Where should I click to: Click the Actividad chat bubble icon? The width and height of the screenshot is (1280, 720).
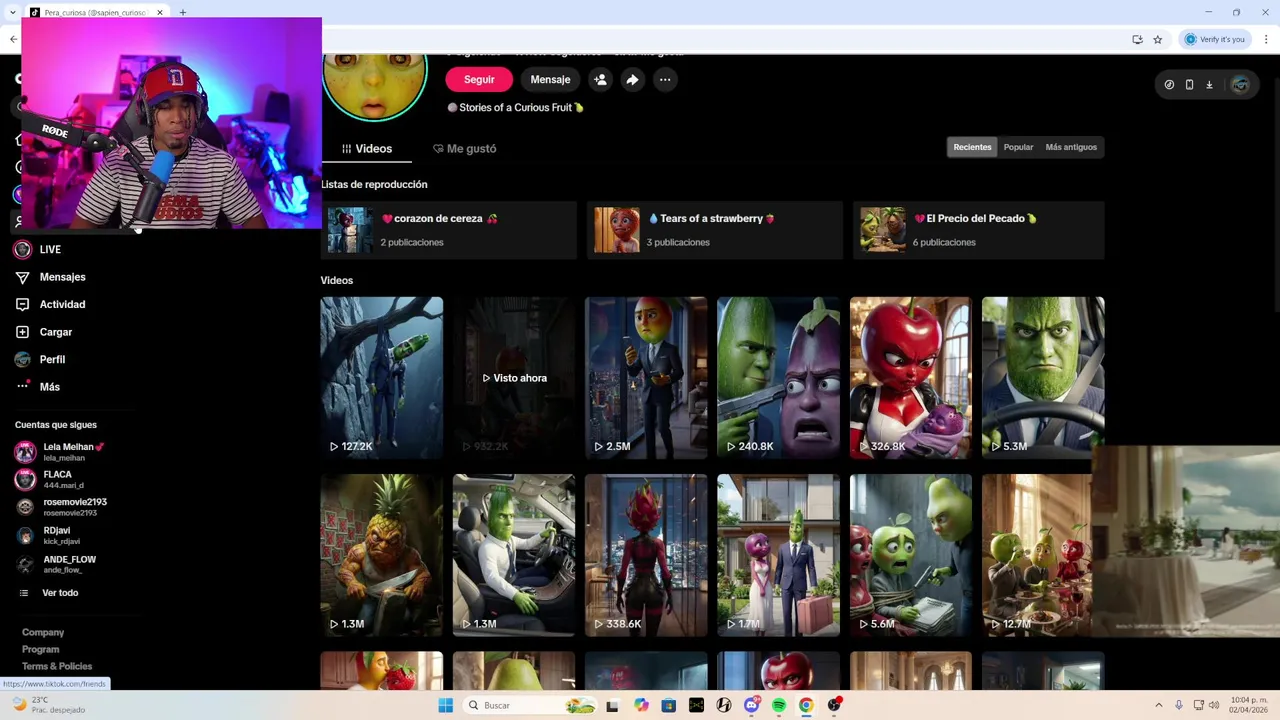click(22, 304)
